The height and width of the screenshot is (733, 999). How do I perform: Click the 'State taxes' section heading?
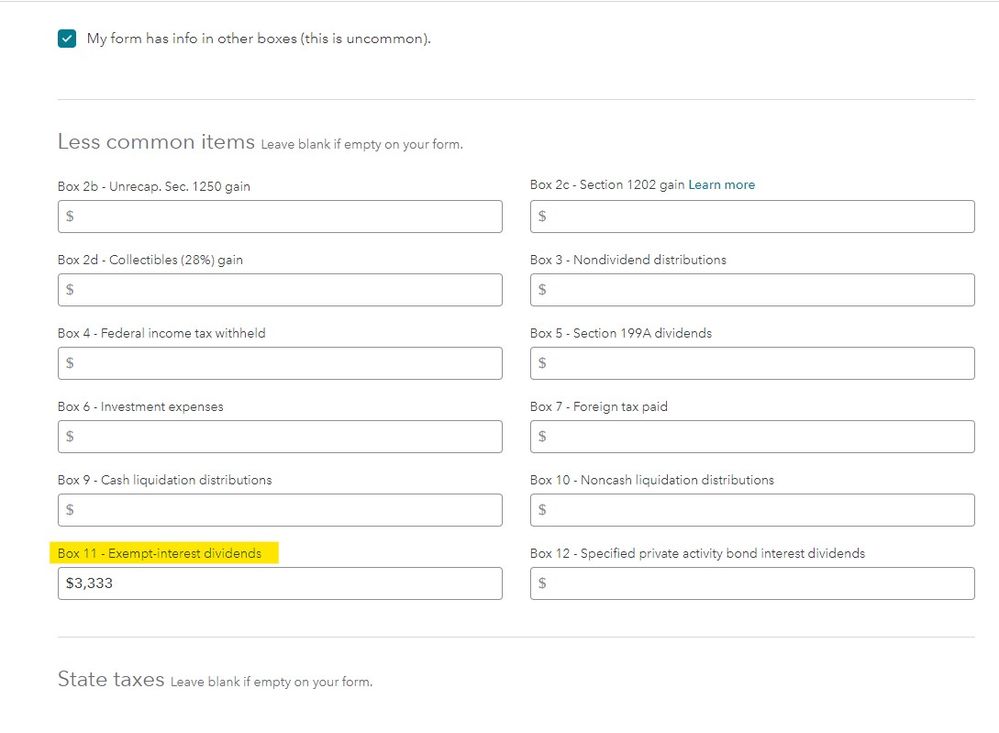click(x=111, y=680)
